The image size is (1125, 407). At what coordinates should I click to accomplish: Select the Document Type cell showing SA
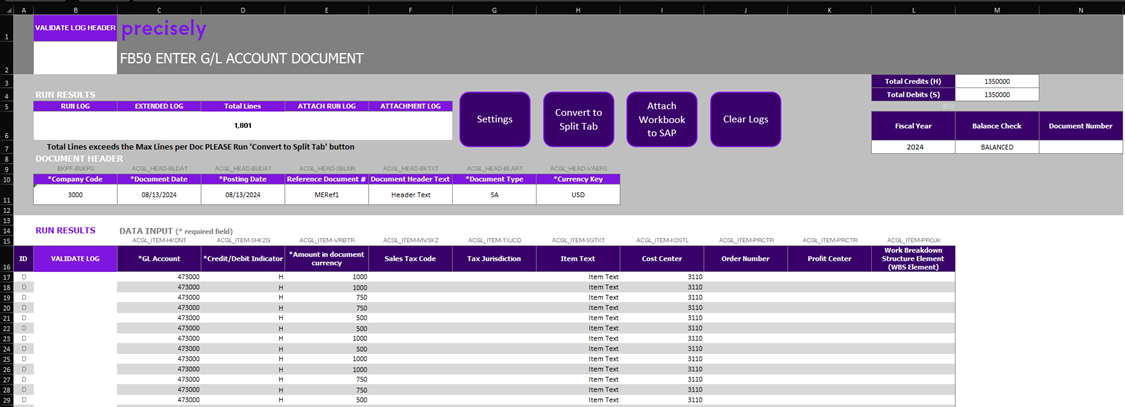(494, 195)
